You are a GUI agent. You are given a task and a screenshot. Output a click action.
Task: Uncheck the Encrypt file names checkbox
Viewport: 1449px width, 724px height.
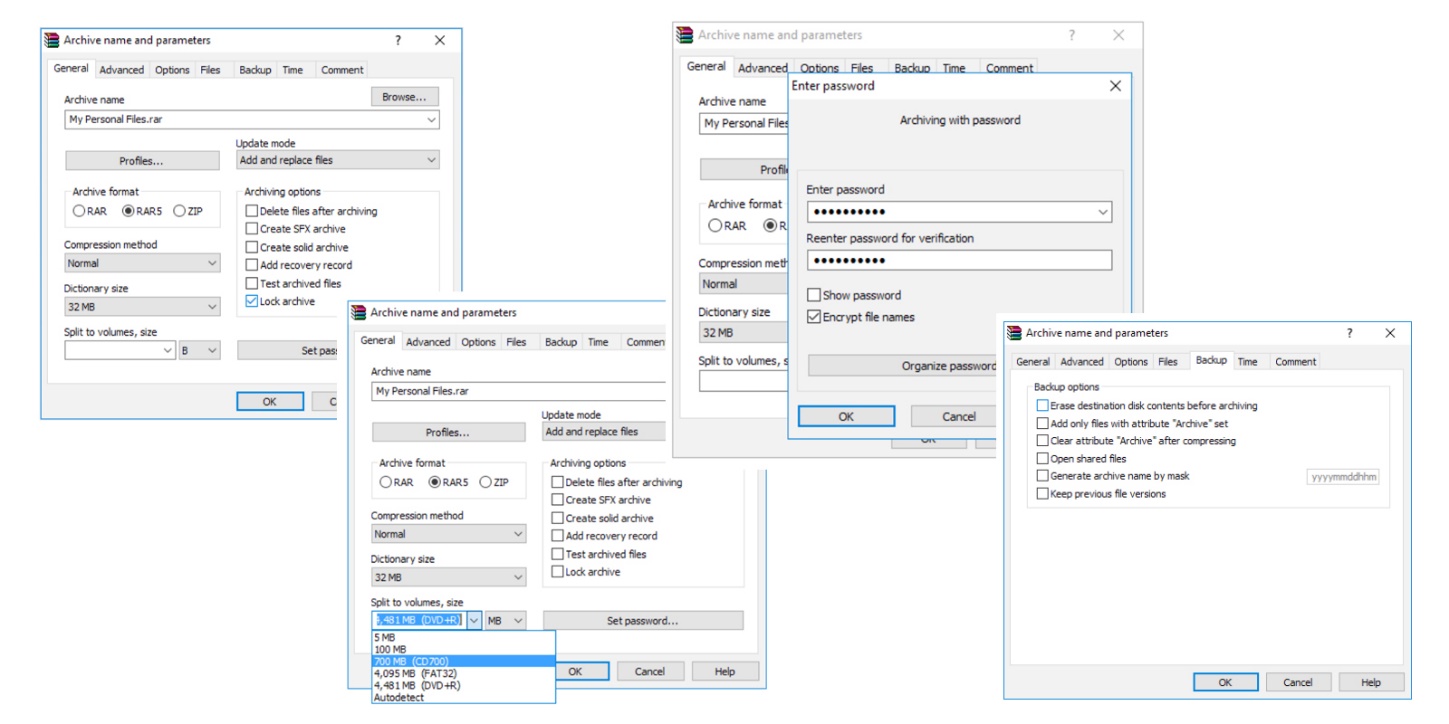click(x=814, y=317)
